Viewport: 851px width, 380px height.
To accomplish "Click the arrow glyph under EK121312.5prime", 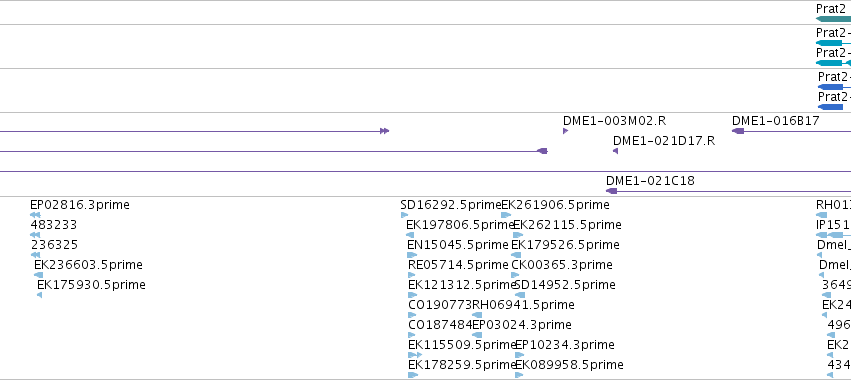I will click(412, 295).
